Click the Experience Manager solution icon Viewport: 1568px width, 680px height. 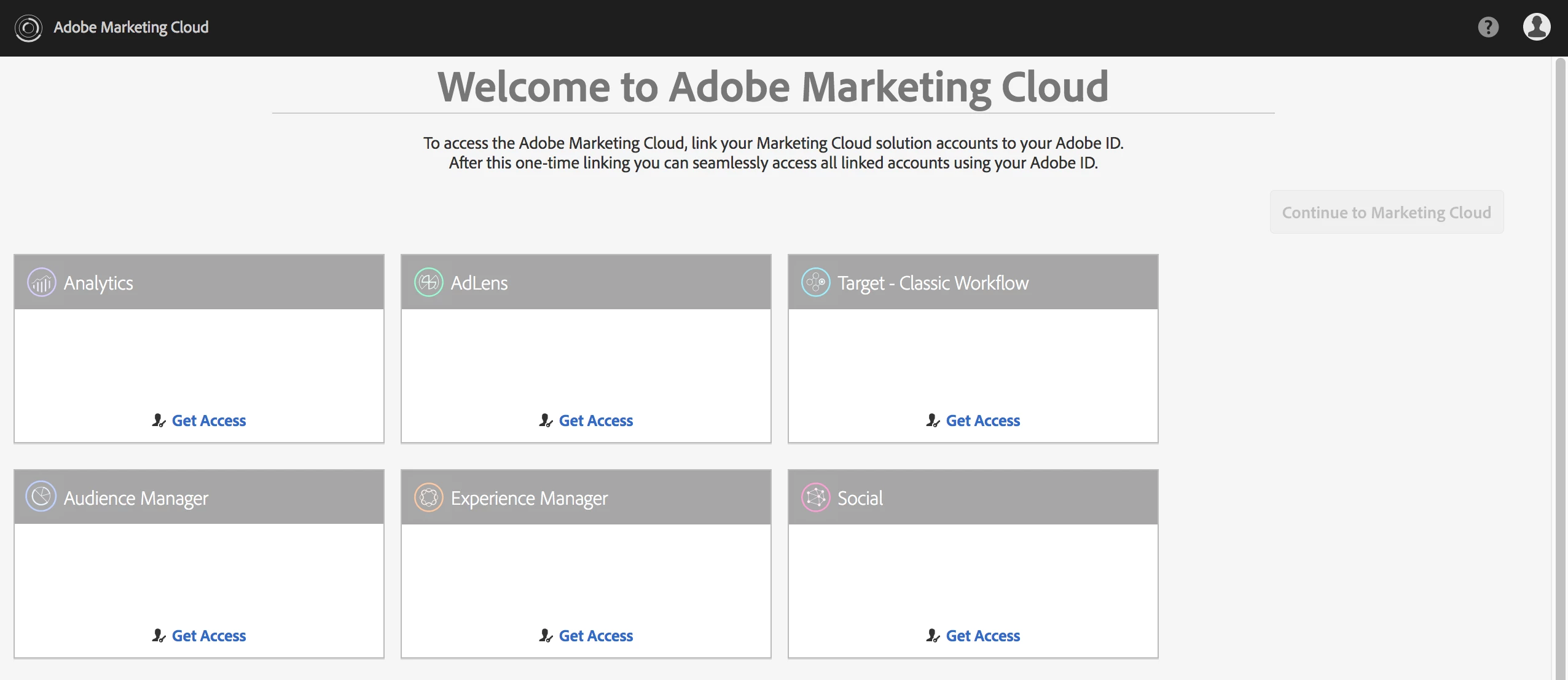pyautogui.click(x=428, y=497)
